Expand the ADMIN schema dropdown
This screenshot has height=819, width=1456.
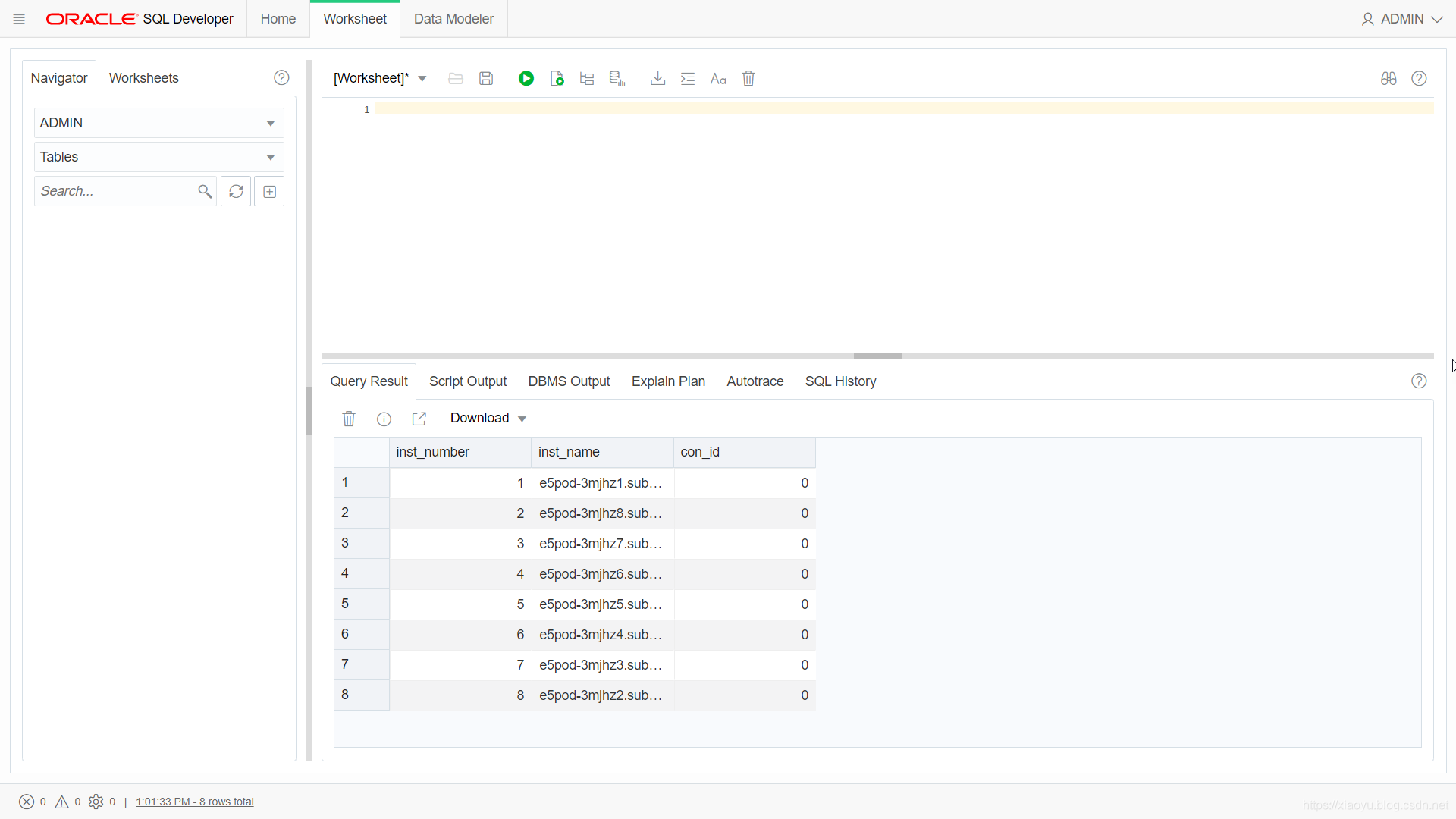[269, 122]
